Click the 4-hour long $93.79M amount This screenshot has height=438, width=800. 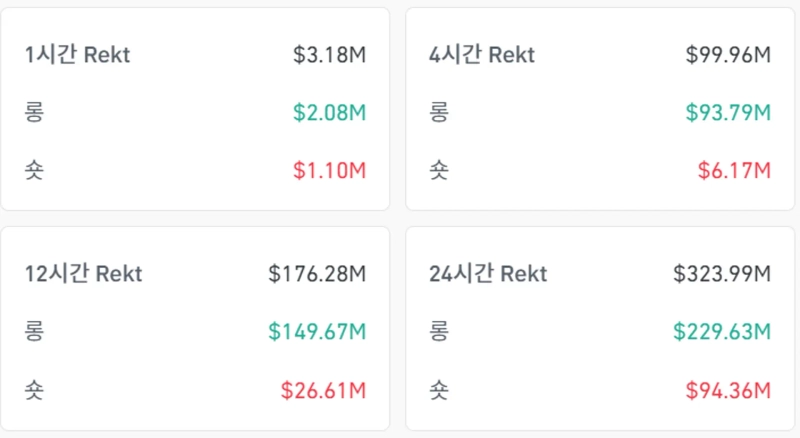728,112
